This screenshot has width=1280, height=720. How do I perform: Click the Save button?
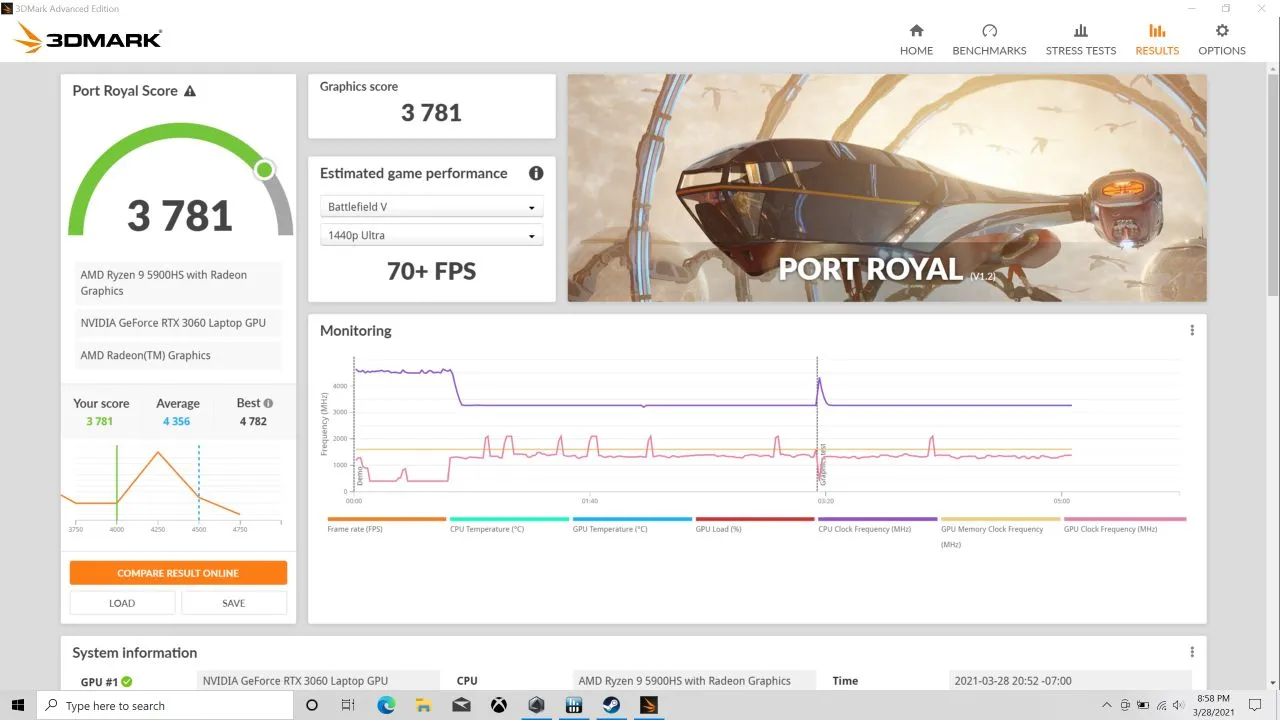point(234,603)
